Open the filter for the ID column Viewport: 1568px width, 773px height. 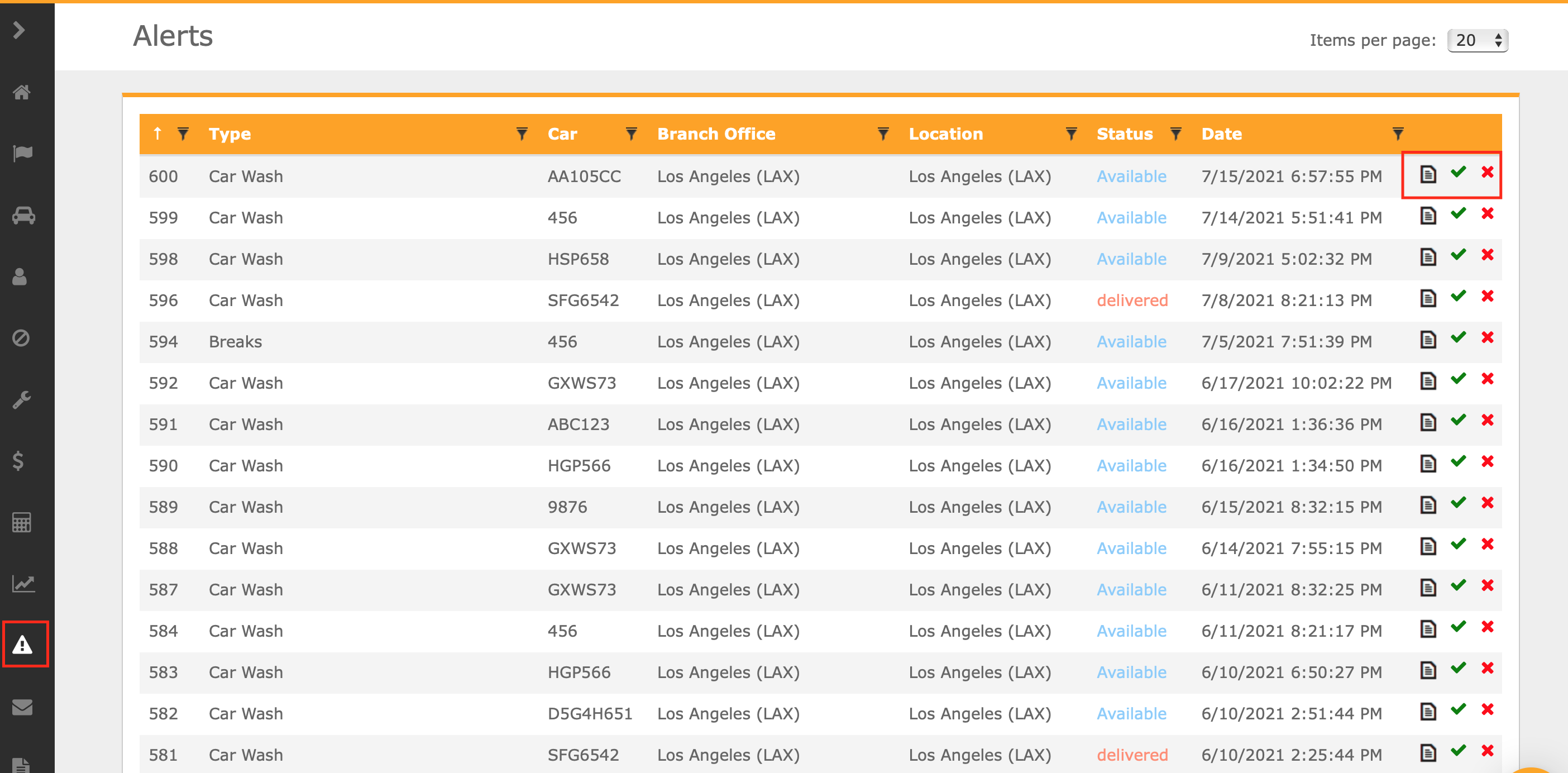183,133
